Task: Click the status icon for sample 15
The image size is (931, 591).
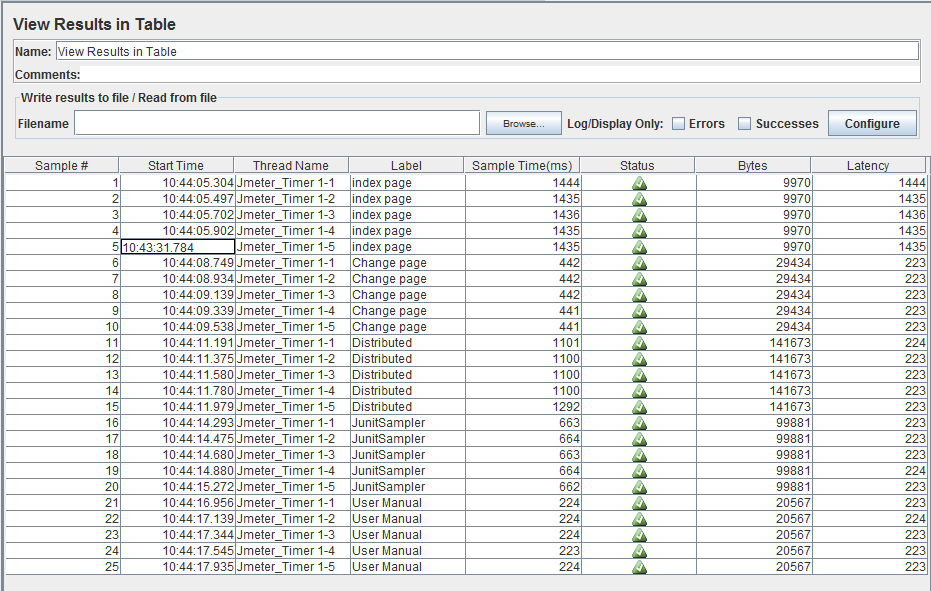Action: tap(639, 407)
